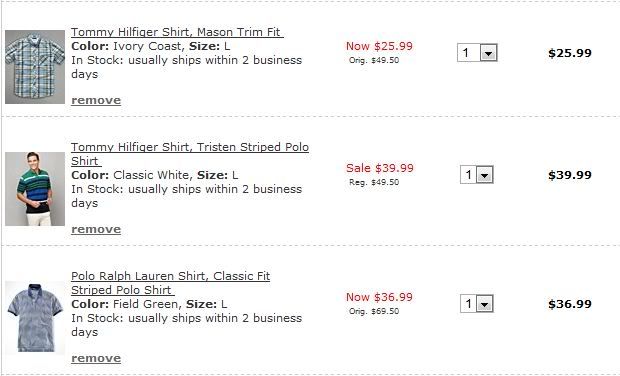Remove the Tristen Striped Polo Shirt
Screen dimensions: 620x376
(96, 229)
